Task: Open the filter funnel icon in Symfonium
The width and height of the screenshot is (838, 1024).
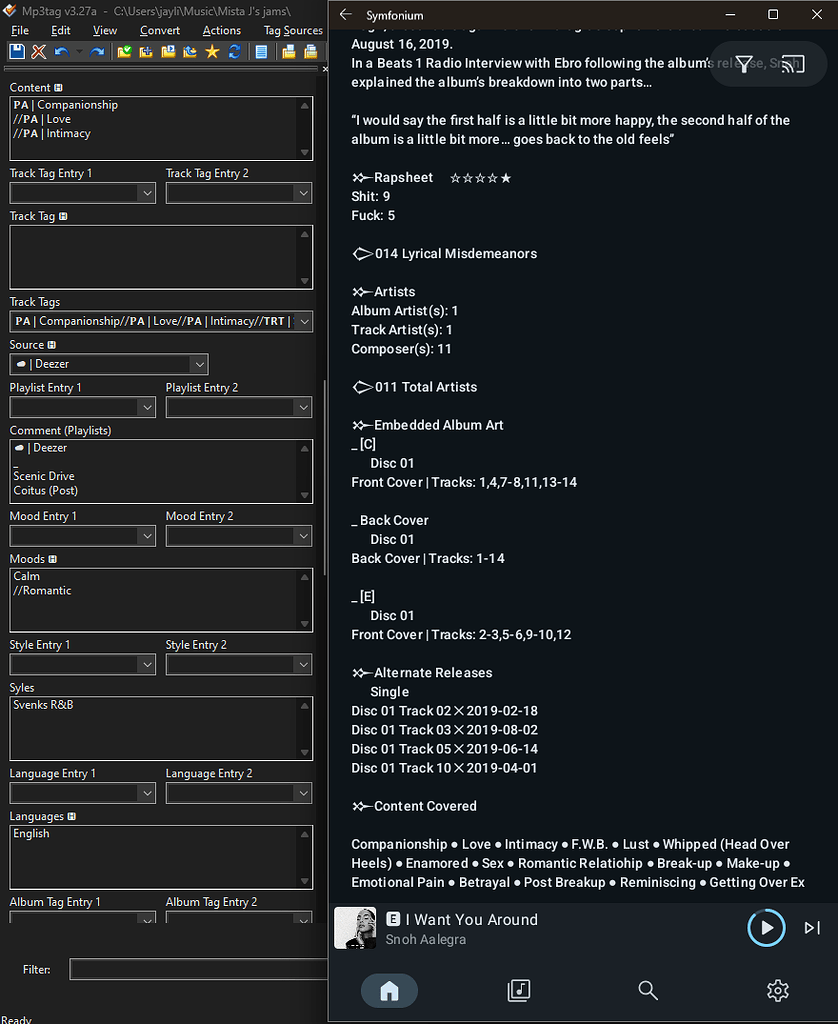Action: [744, 64]
